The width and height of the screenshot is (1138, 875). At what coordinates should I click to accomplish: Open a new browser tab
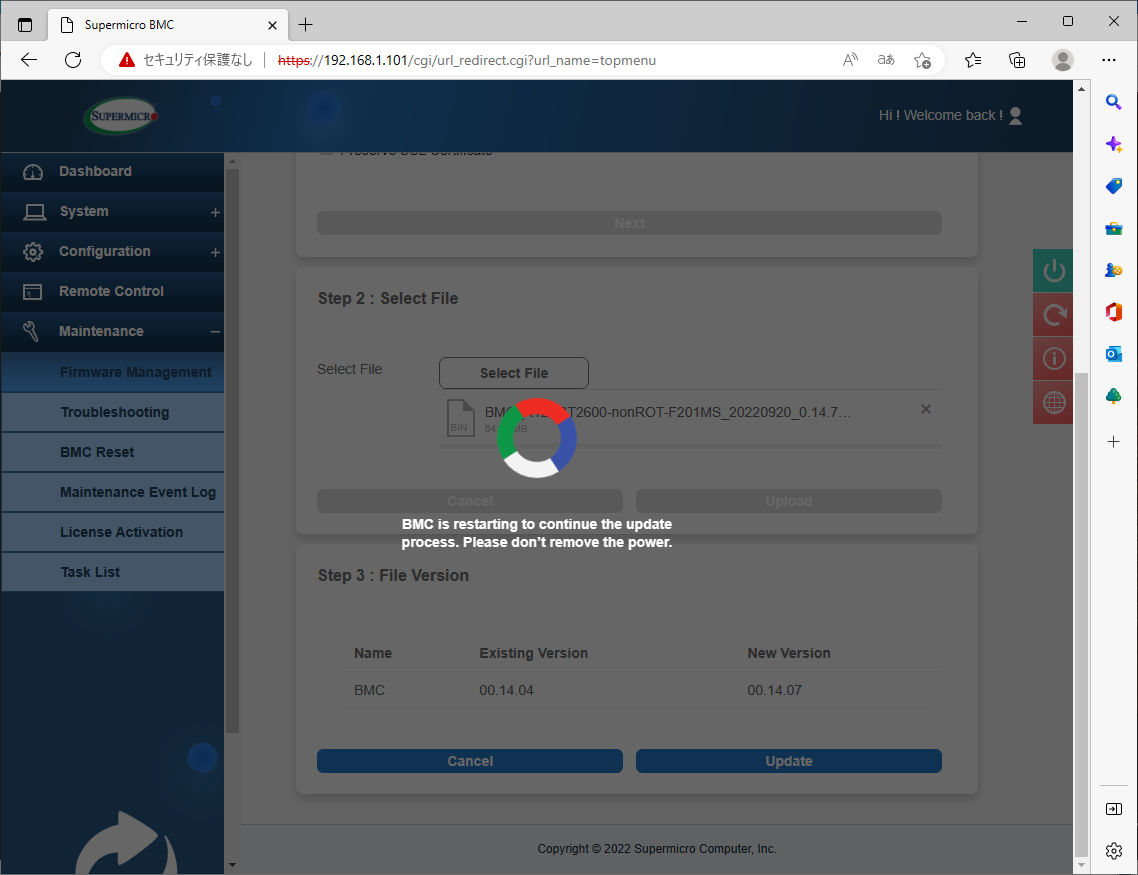pos(306,25)
